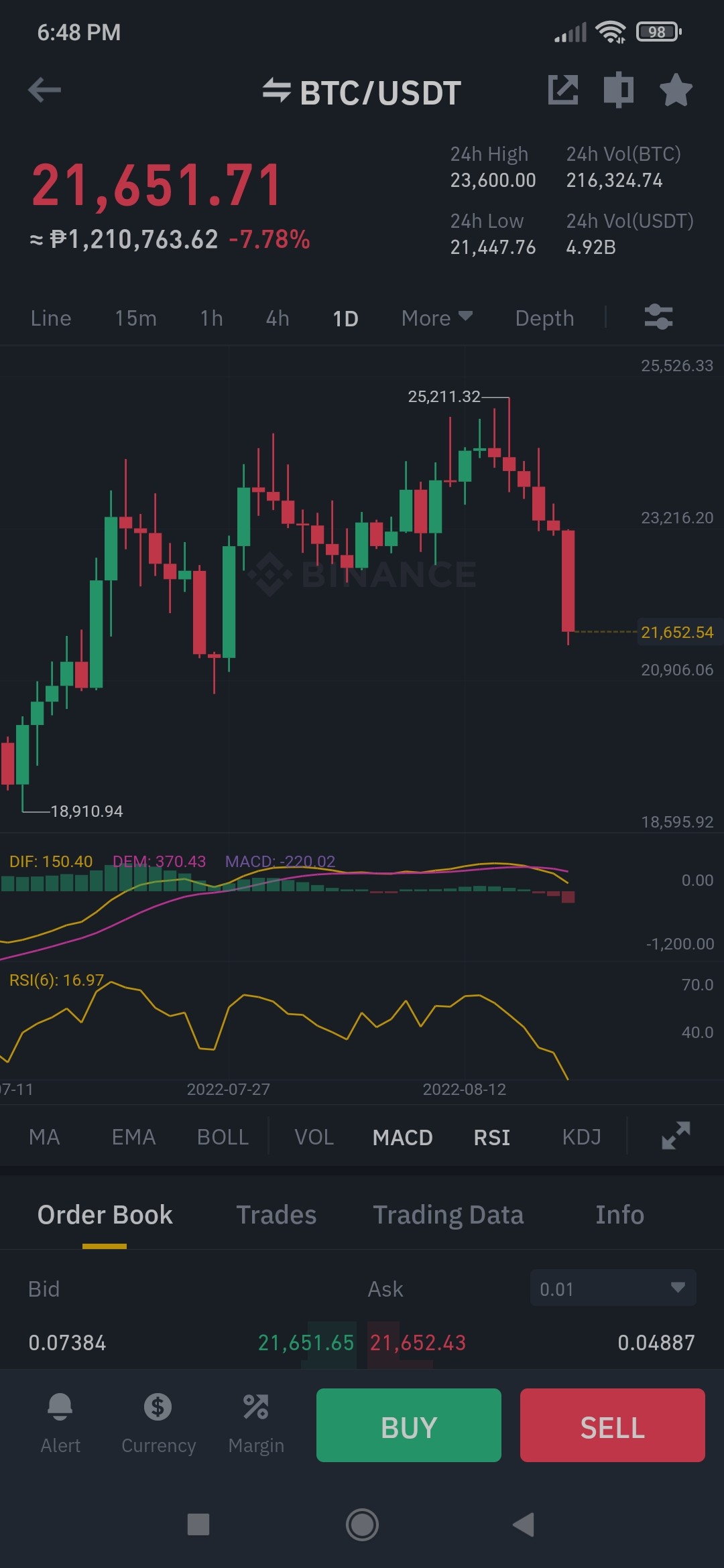The image size is (724, 1568).
Task: Toggle the RSI indicator off
Action: [x=492, y=1137]
